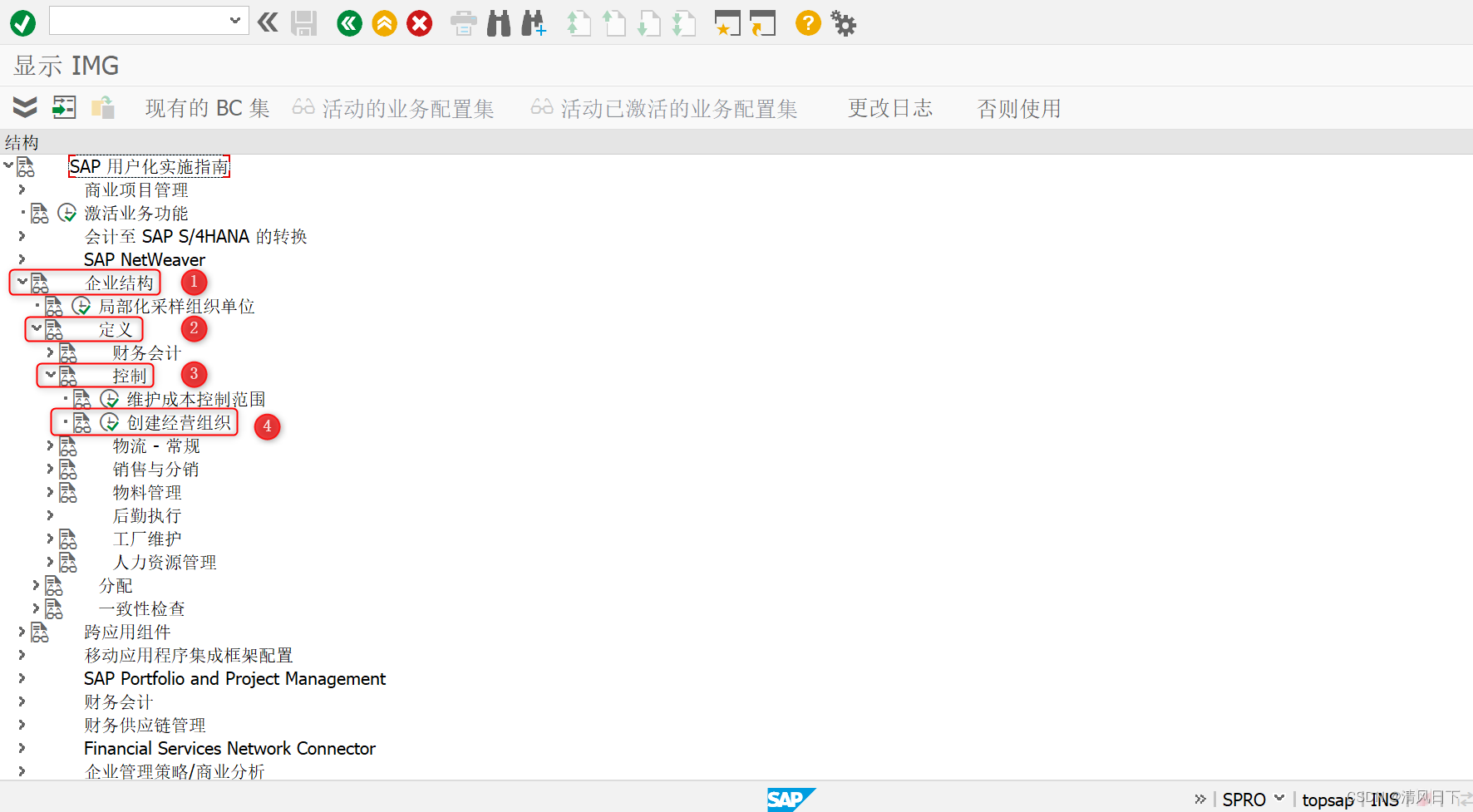Collapse the root SAP 用户化实施指南 node
1473x812 pixels.
click(x=8, y=165)
